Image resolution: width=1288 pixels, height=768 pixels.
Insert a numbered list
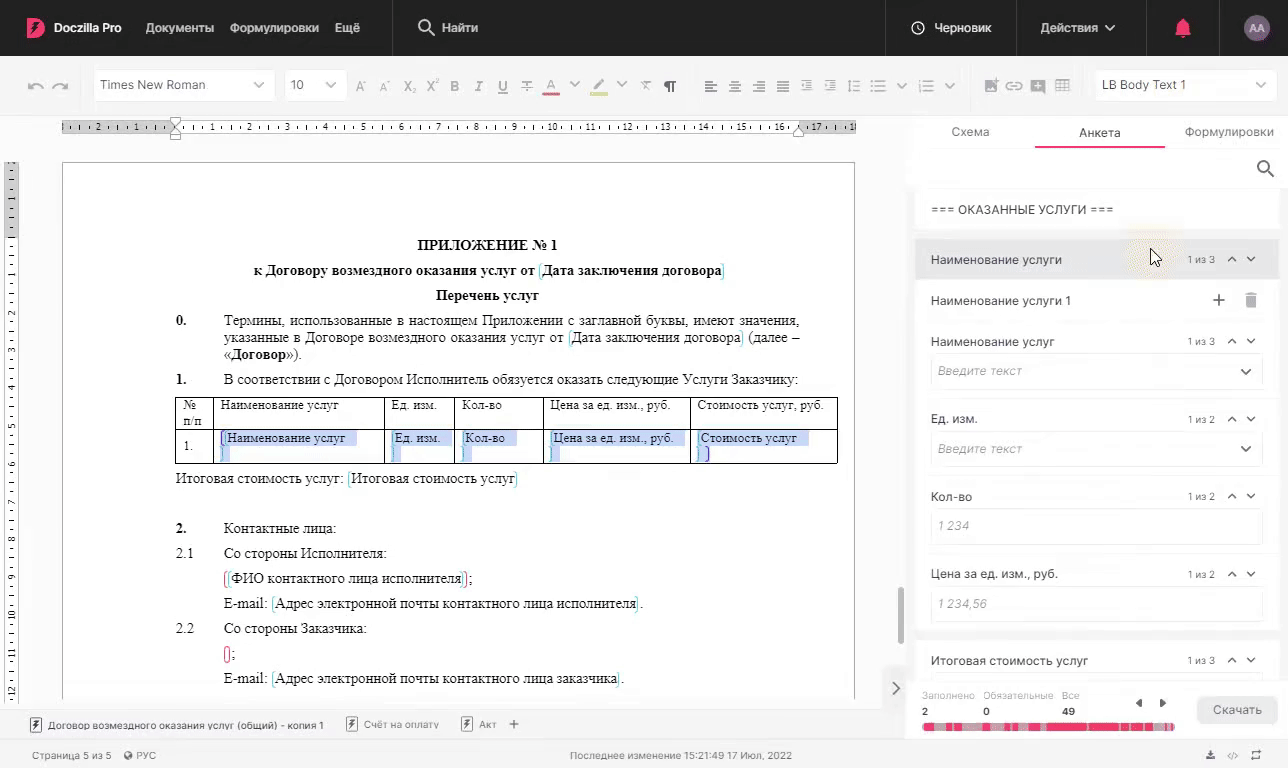(x=926, y=86)
